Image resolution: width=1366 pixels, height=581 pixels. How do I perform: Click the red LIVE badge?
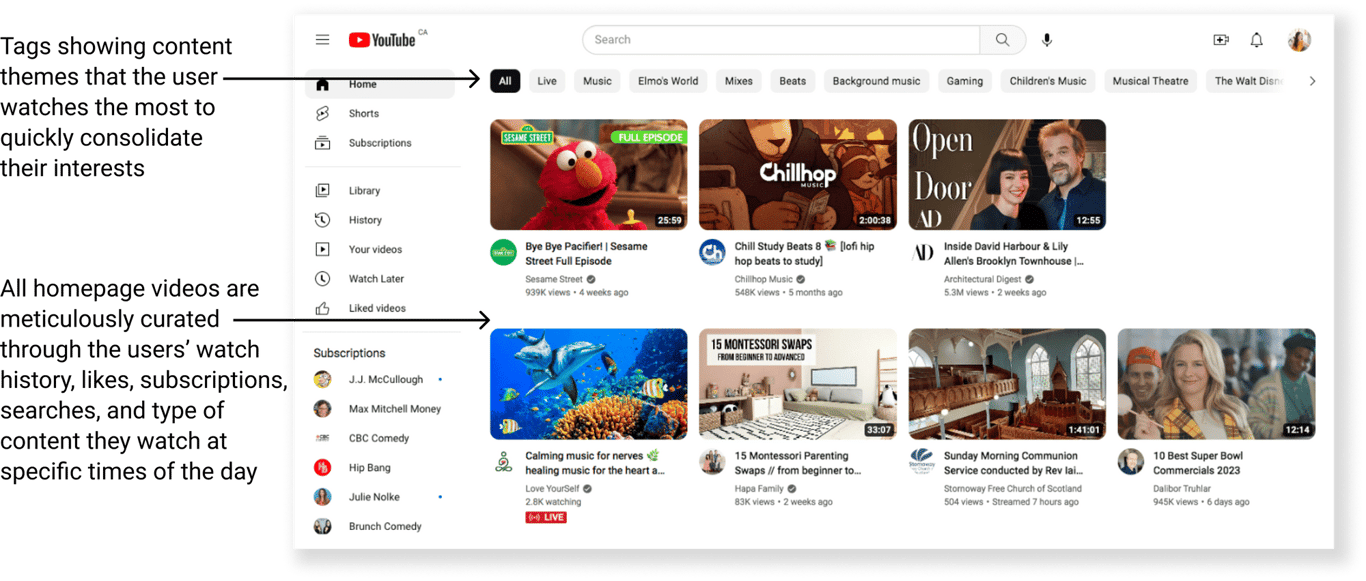tap(546, 517)
